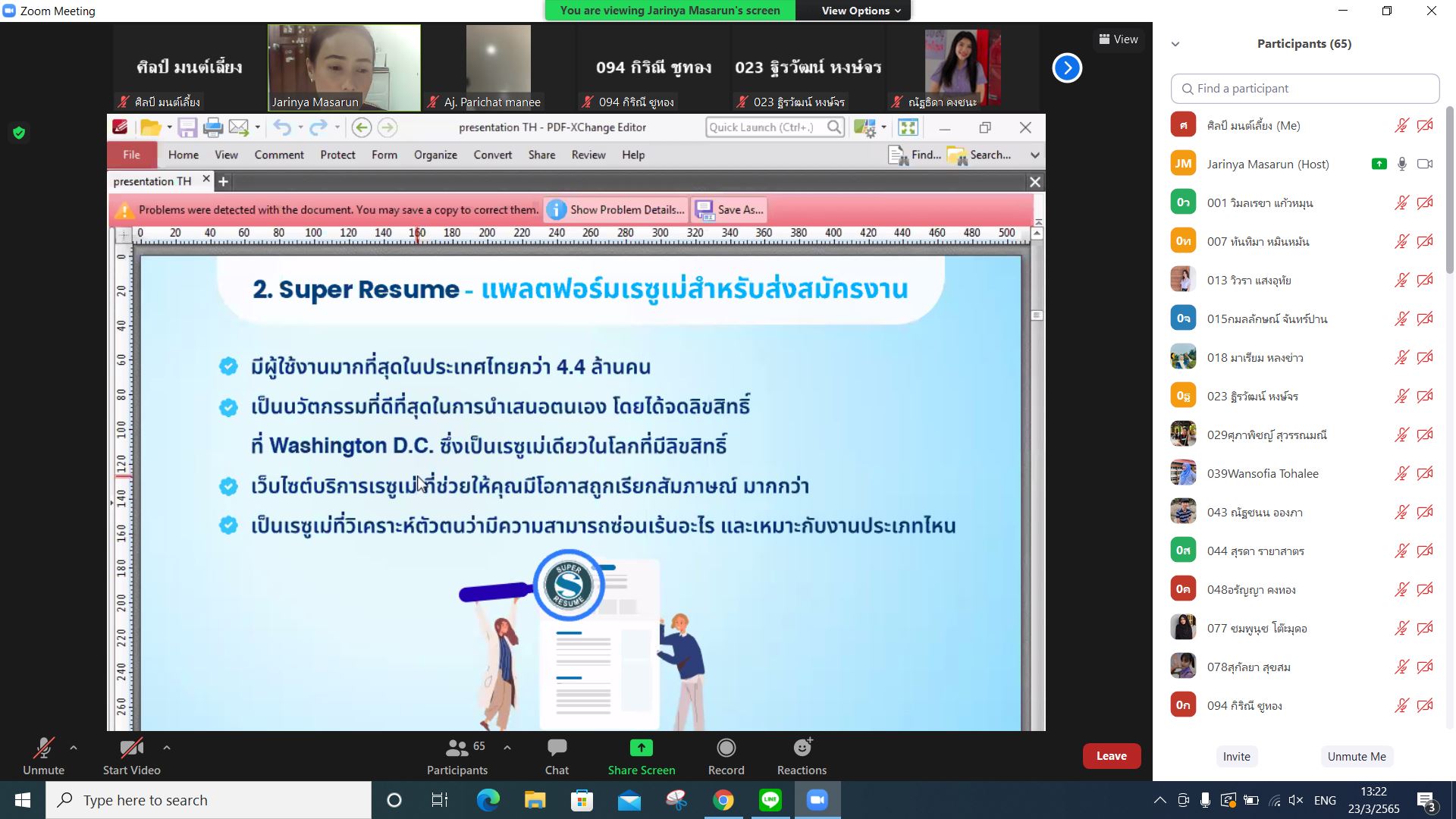Click the Find a participant search field

coord(1304,89)
